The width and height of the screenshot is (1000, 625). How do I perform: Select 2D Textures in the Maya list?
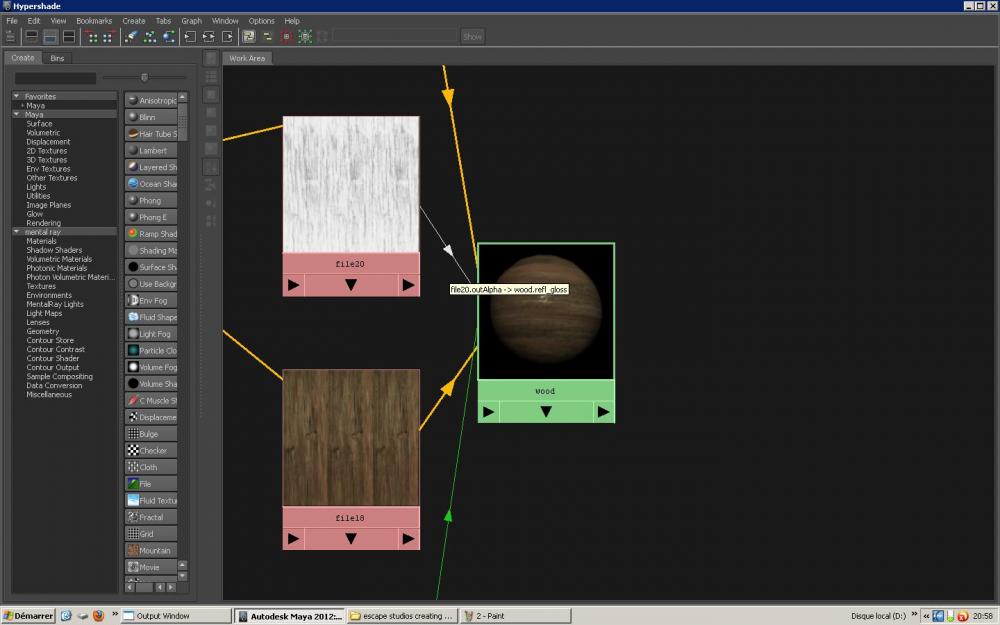coord(47,151)
